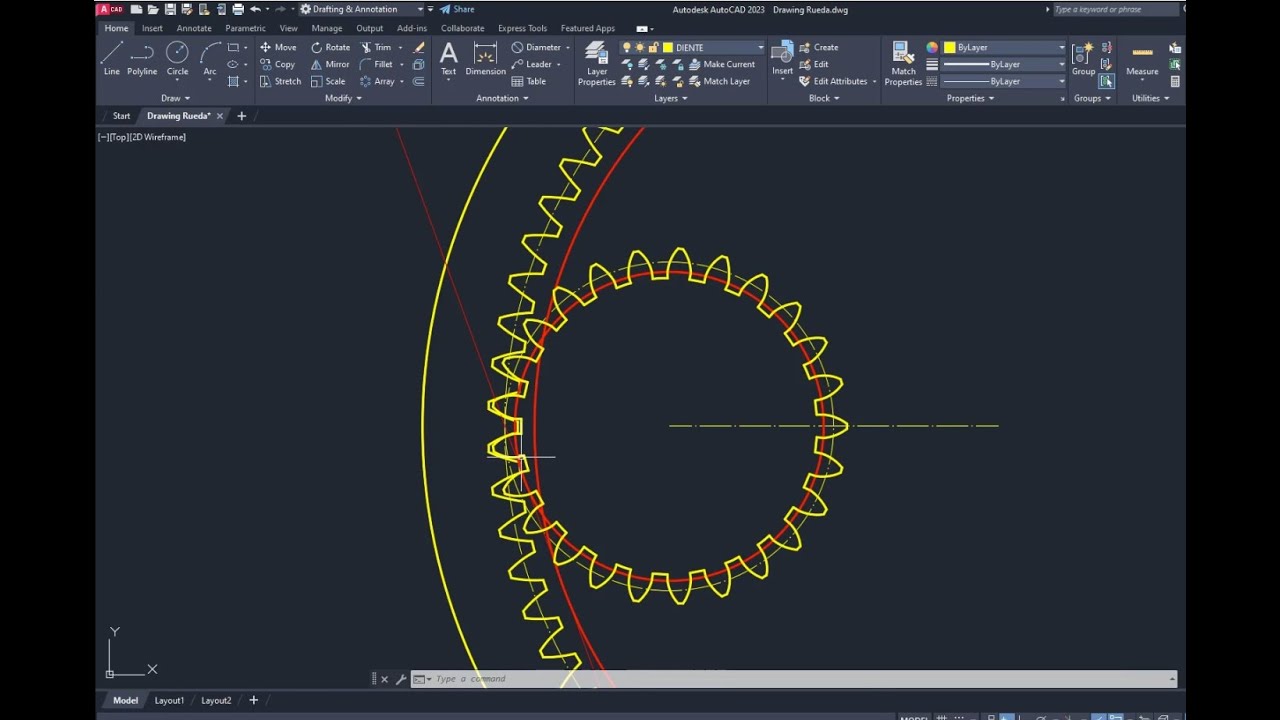Click Make Current layer button
Screen dimensions: 1280x720
722,64
